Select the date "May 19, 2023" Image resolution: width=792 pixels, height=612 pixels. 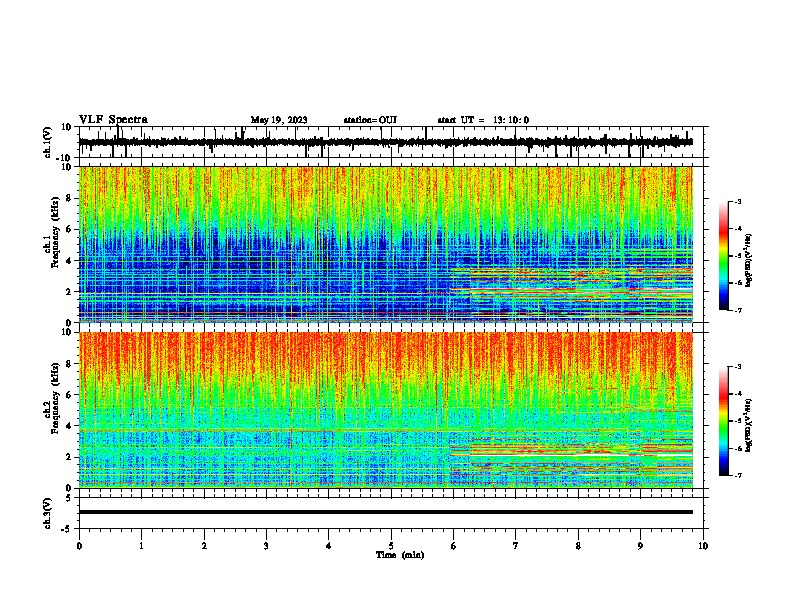279,120
